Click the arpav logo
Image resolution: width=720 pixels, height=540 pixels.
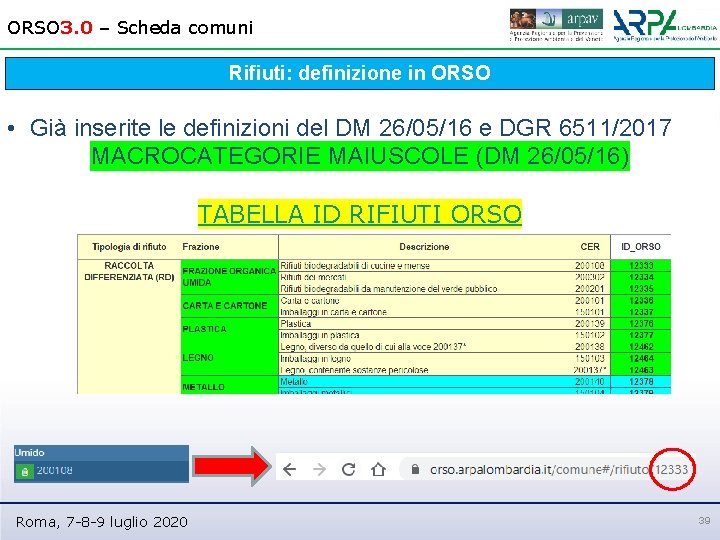556,25
